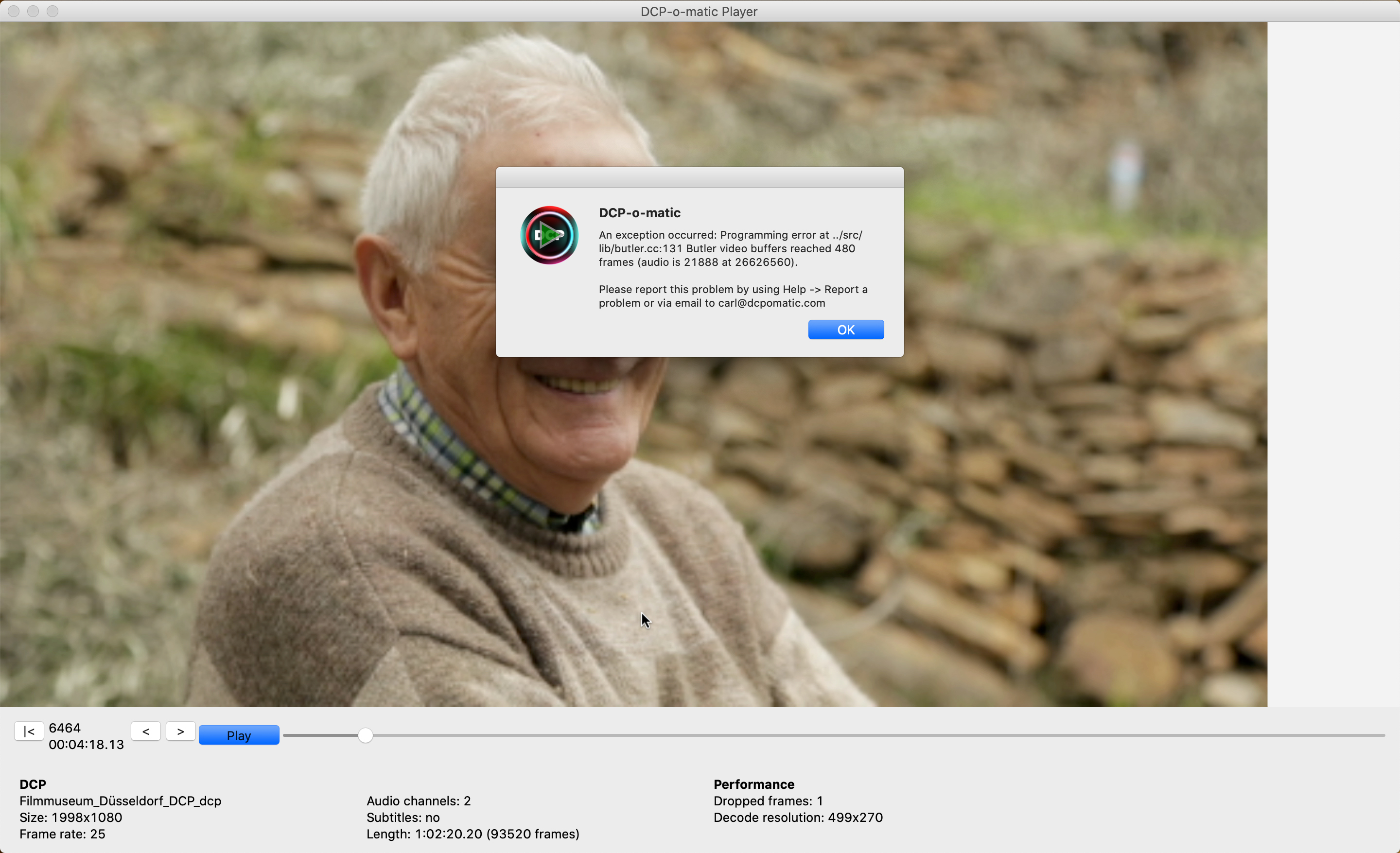The width and height of the screenshot is (1400, 853).
Task: Click OK in the error dialog
Action: tap(845, 330)
